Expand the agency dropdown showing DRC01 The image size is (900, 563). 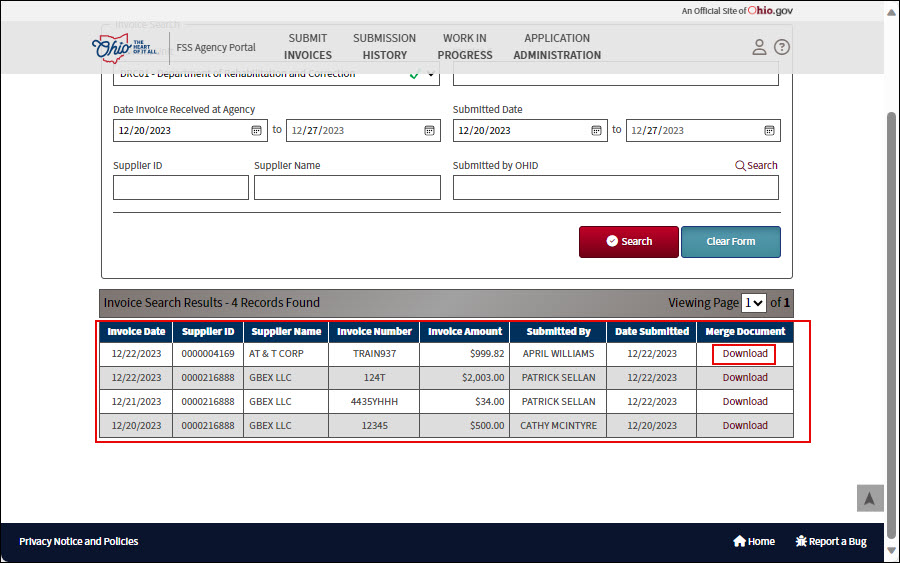(276, 75)
